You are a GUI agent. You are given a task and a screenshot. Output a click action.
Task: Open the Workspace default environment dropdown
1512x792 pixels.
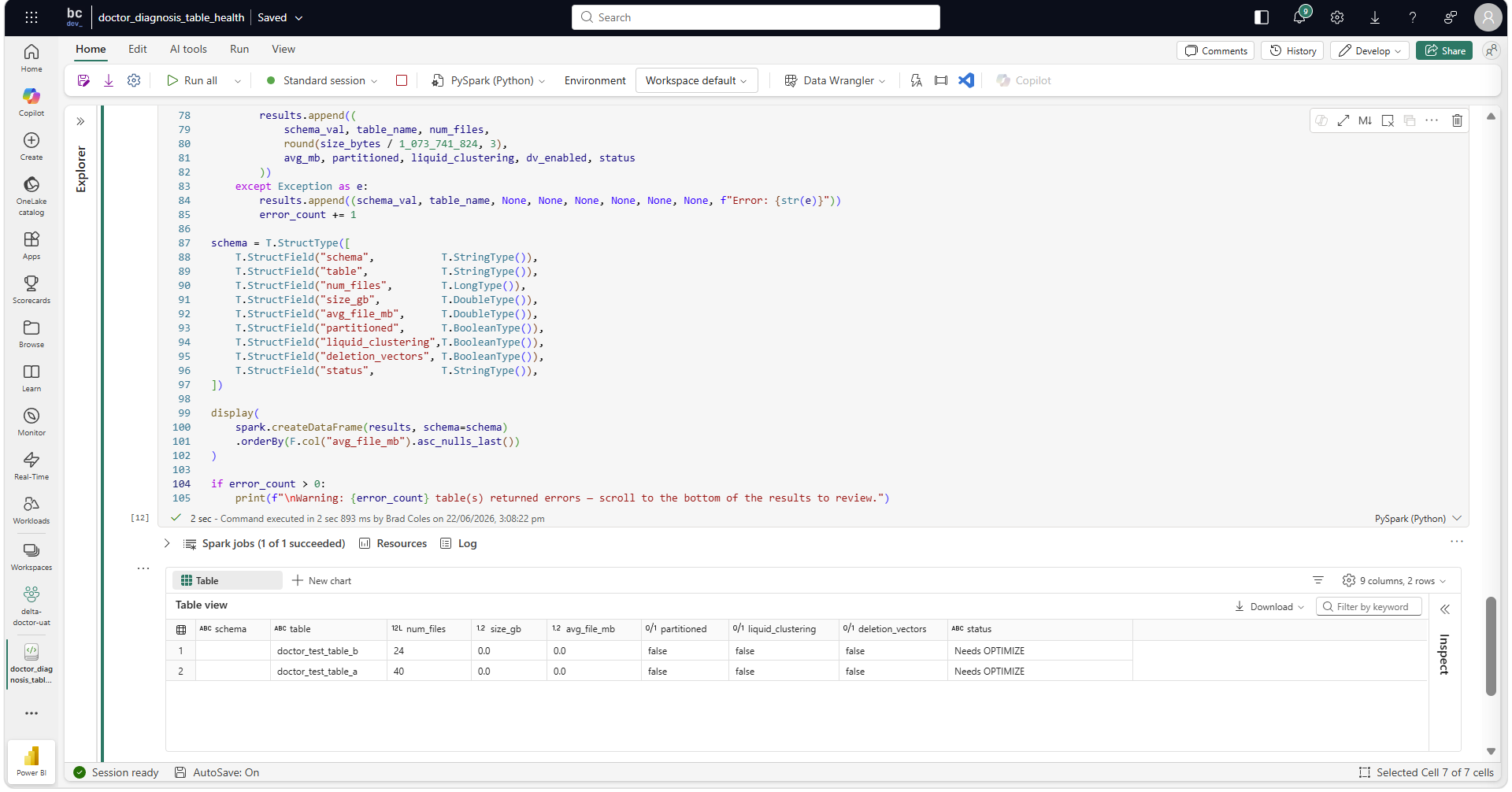pyautogui.click(x=696, y=80)
